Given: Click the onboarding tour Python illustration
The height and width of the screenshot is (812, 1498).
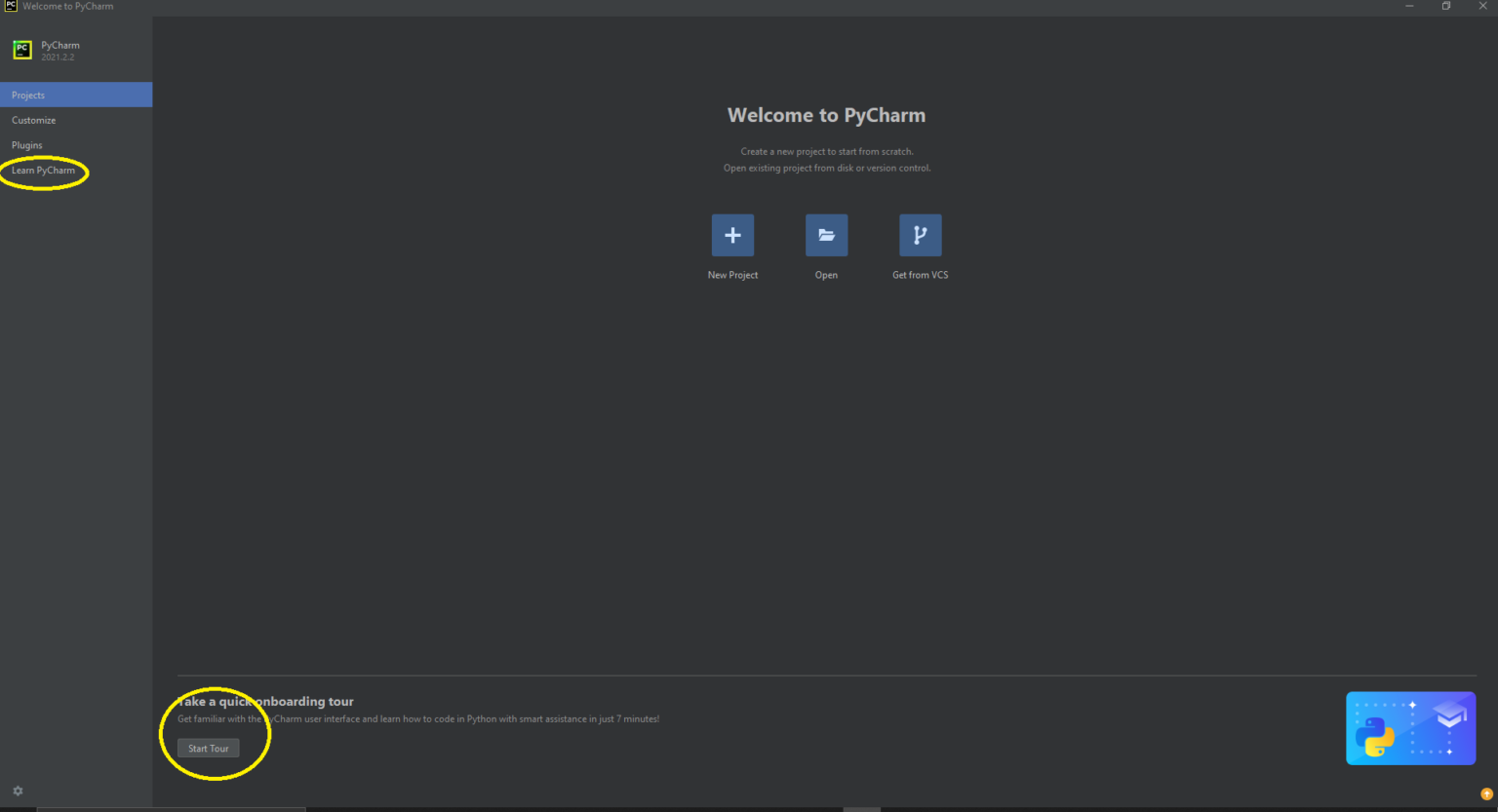Looking at the screenshot, I should [1410, 728].
